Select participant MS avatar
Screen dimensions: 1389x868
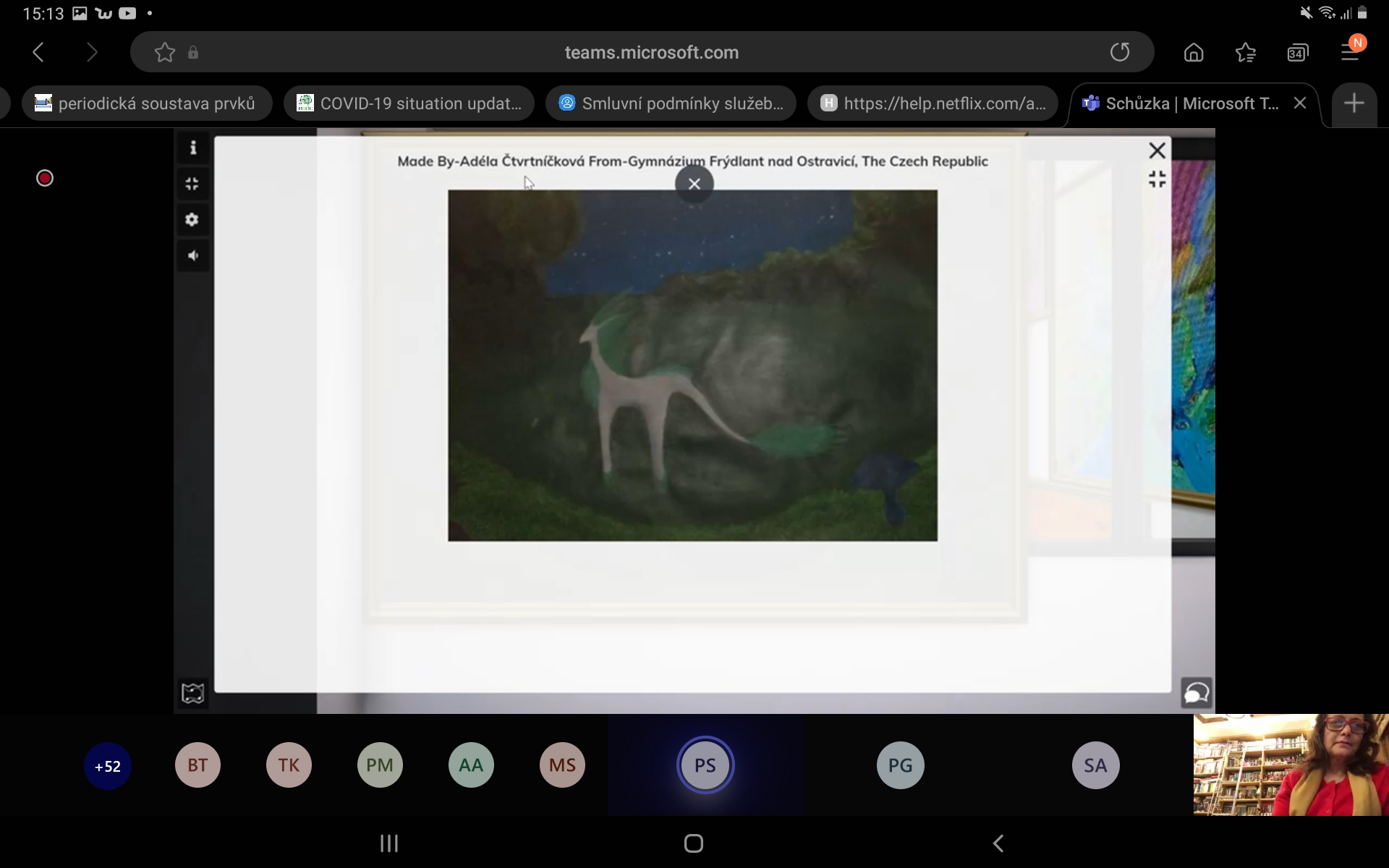pyautogui.click(x=562, y=765)
